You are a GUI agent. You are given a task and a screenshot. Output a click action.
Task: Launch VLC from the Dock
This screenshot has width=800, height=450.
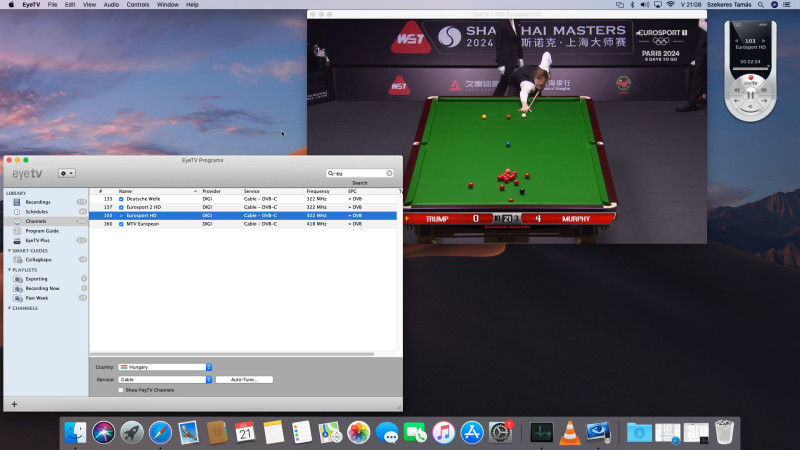pos(569,433)
